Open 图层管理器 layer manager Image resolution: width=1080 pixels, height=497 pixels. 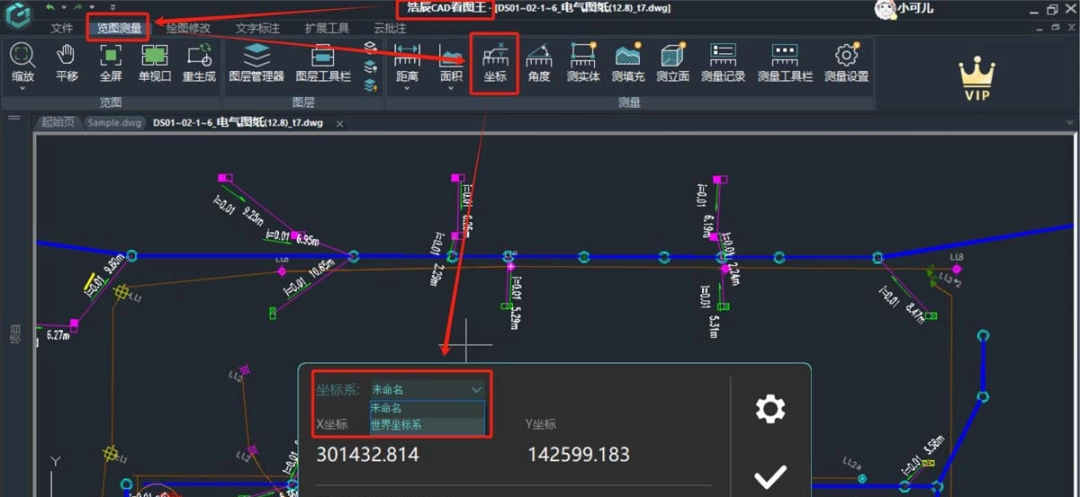click(x=257, y=62)
